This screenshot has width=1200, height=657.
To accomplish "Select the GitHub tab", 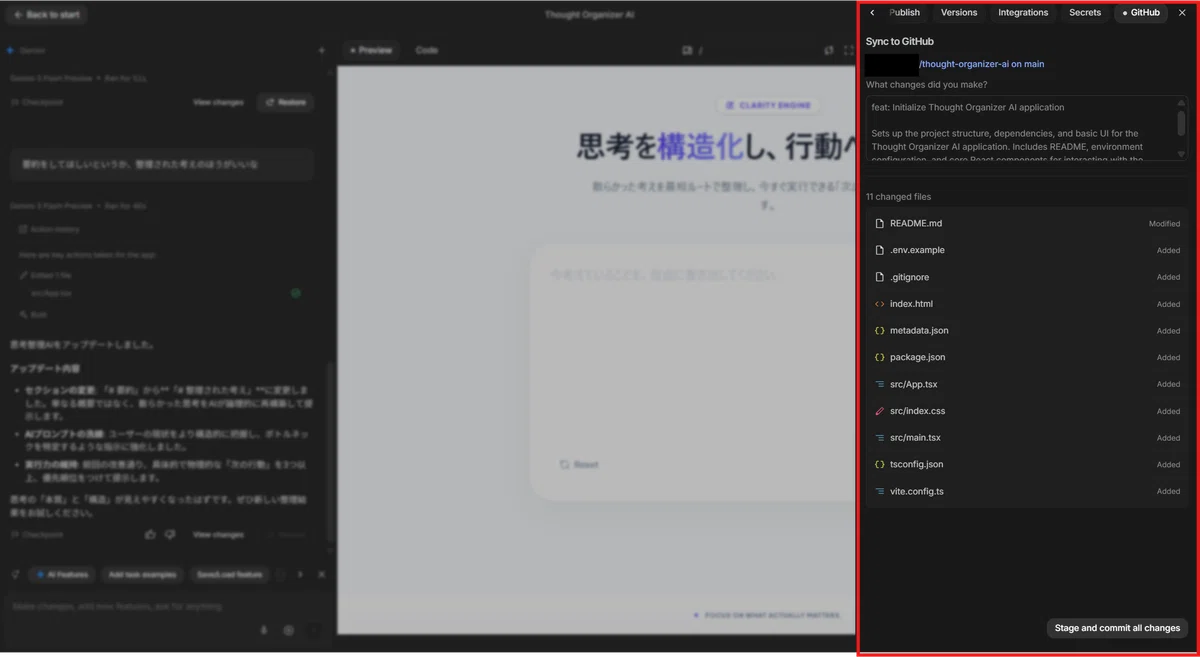I will (x=1141, y=13).
